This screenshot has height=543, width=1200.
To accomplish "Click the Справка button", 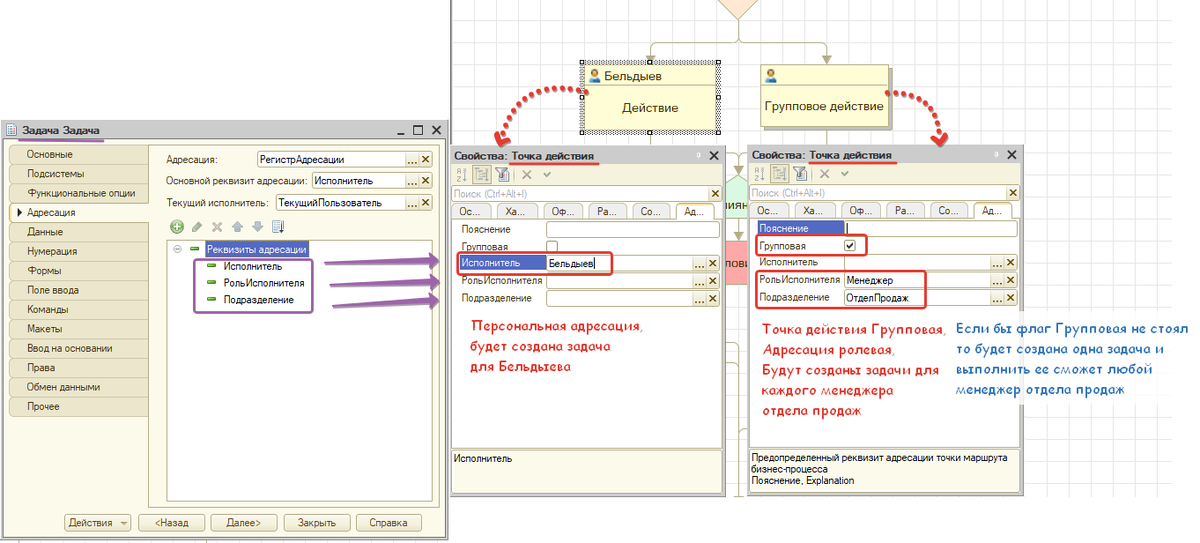I will [x=388, y=522].
